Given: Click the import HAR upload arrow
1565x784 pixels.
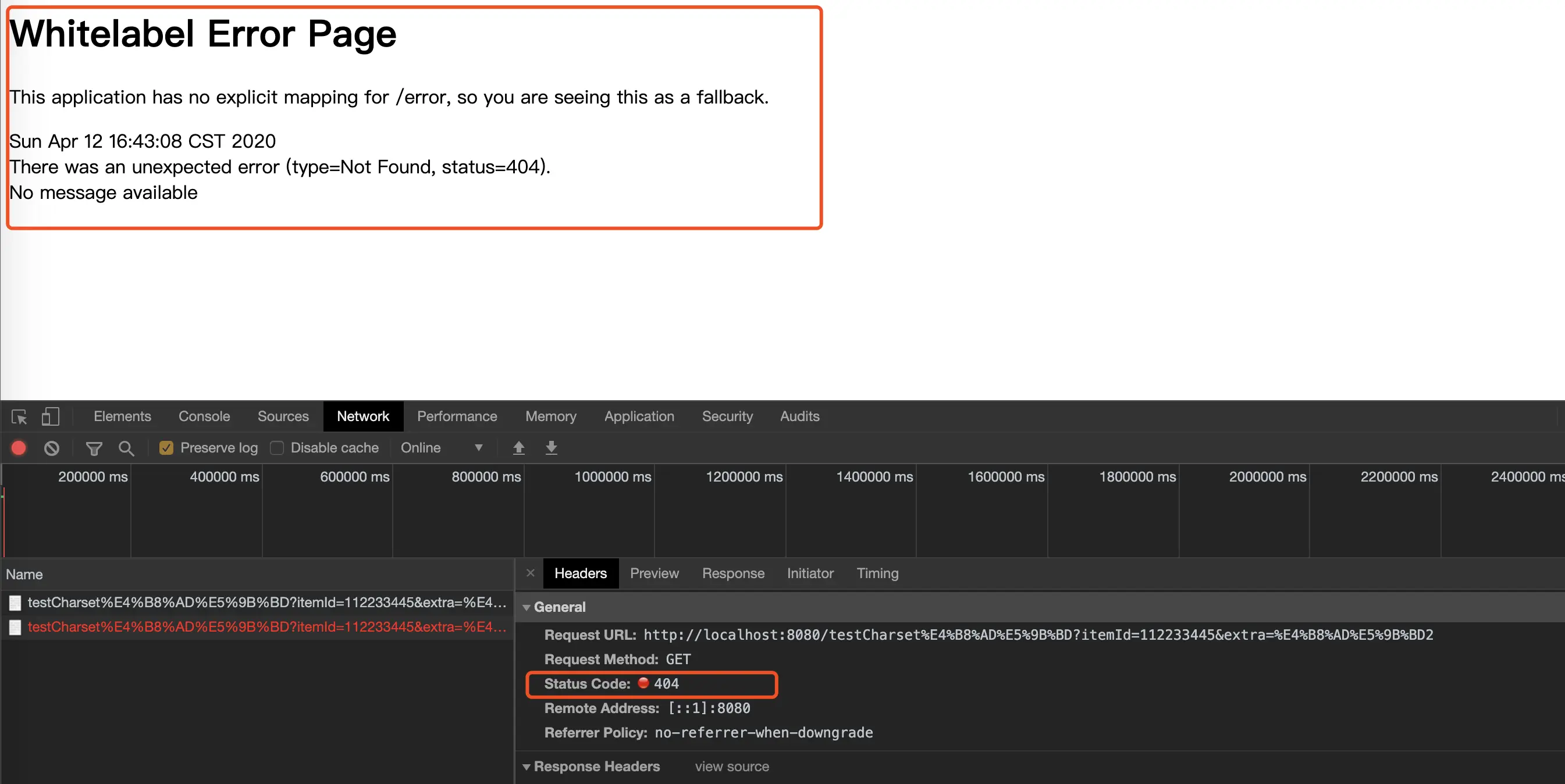Looking at the screenshot, I should [x=518, y=448].
